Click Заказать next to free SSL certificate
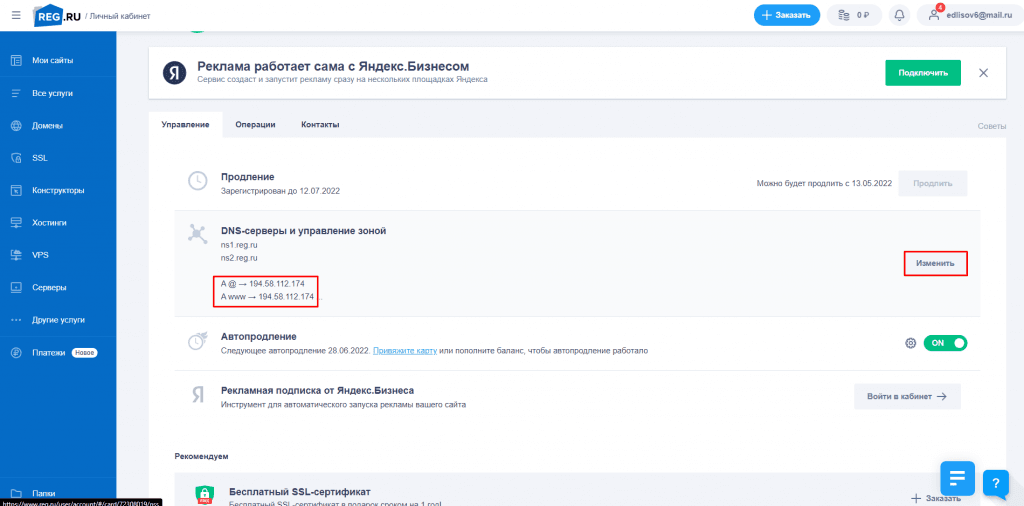The width and height of the screenshot is (1024, 506). [x=936, y=498]
